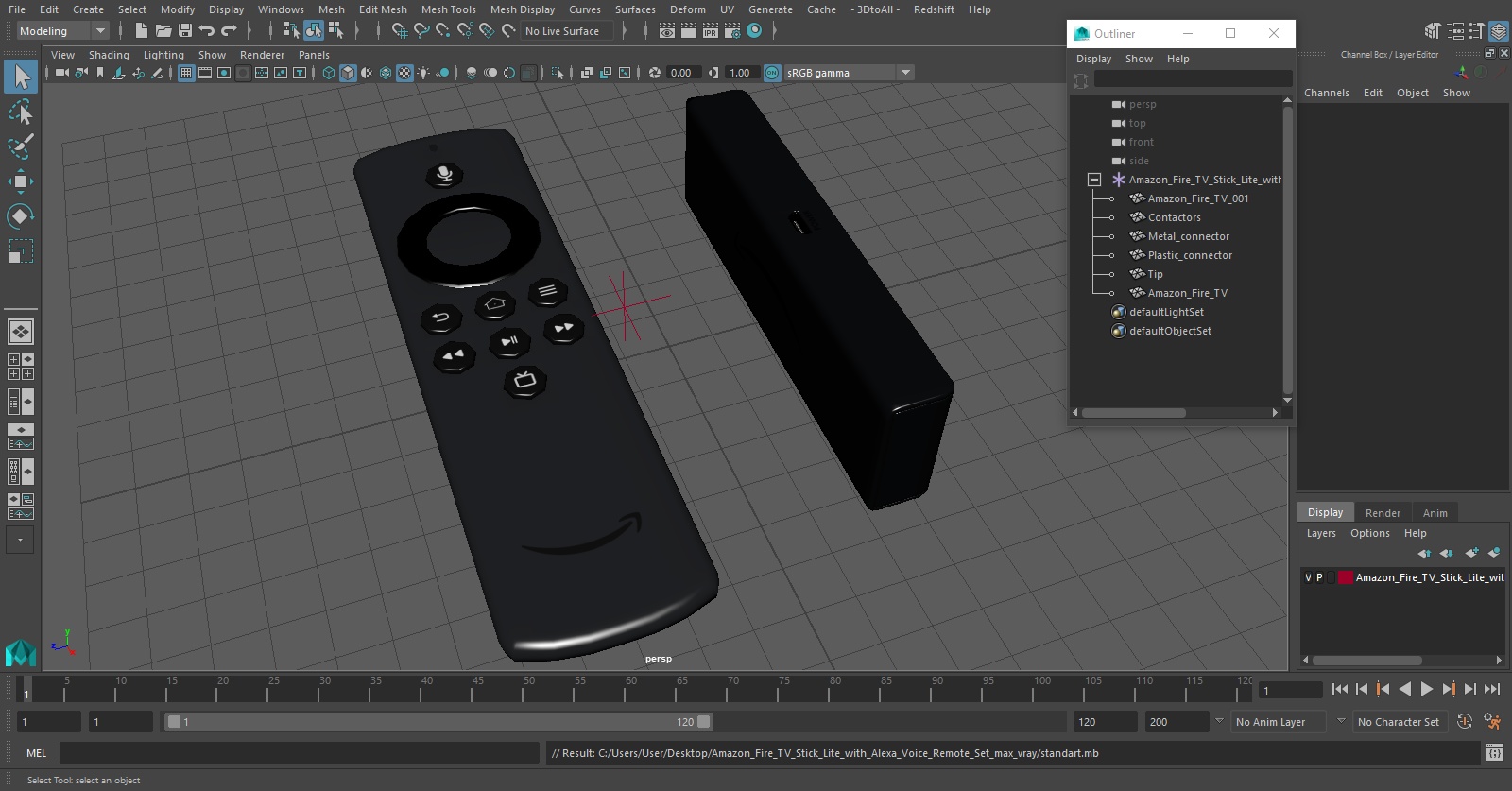Open the Mesh Tools menu

tap(448, 9)
